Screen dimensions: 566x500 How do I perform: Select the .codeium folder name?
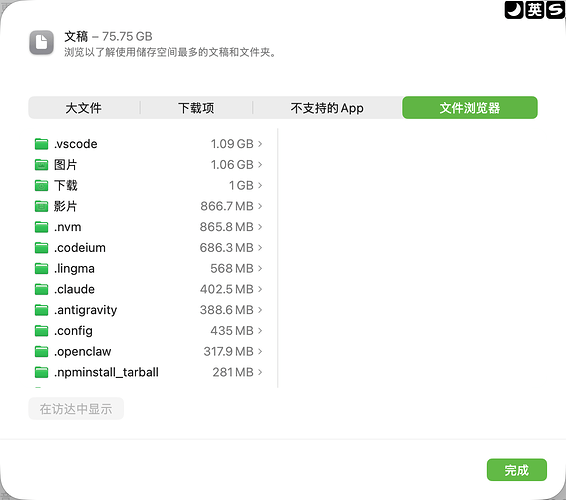pos(80,248)
